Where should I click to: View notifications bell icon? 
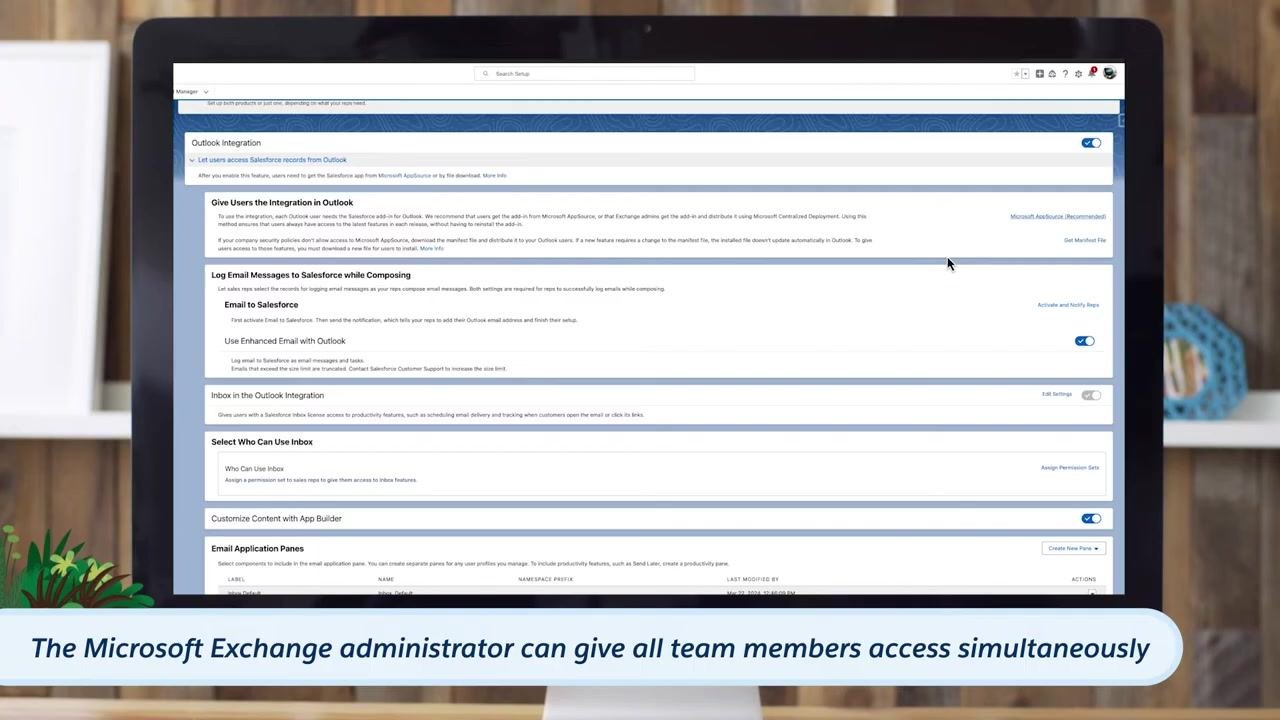click(1092, 73)
